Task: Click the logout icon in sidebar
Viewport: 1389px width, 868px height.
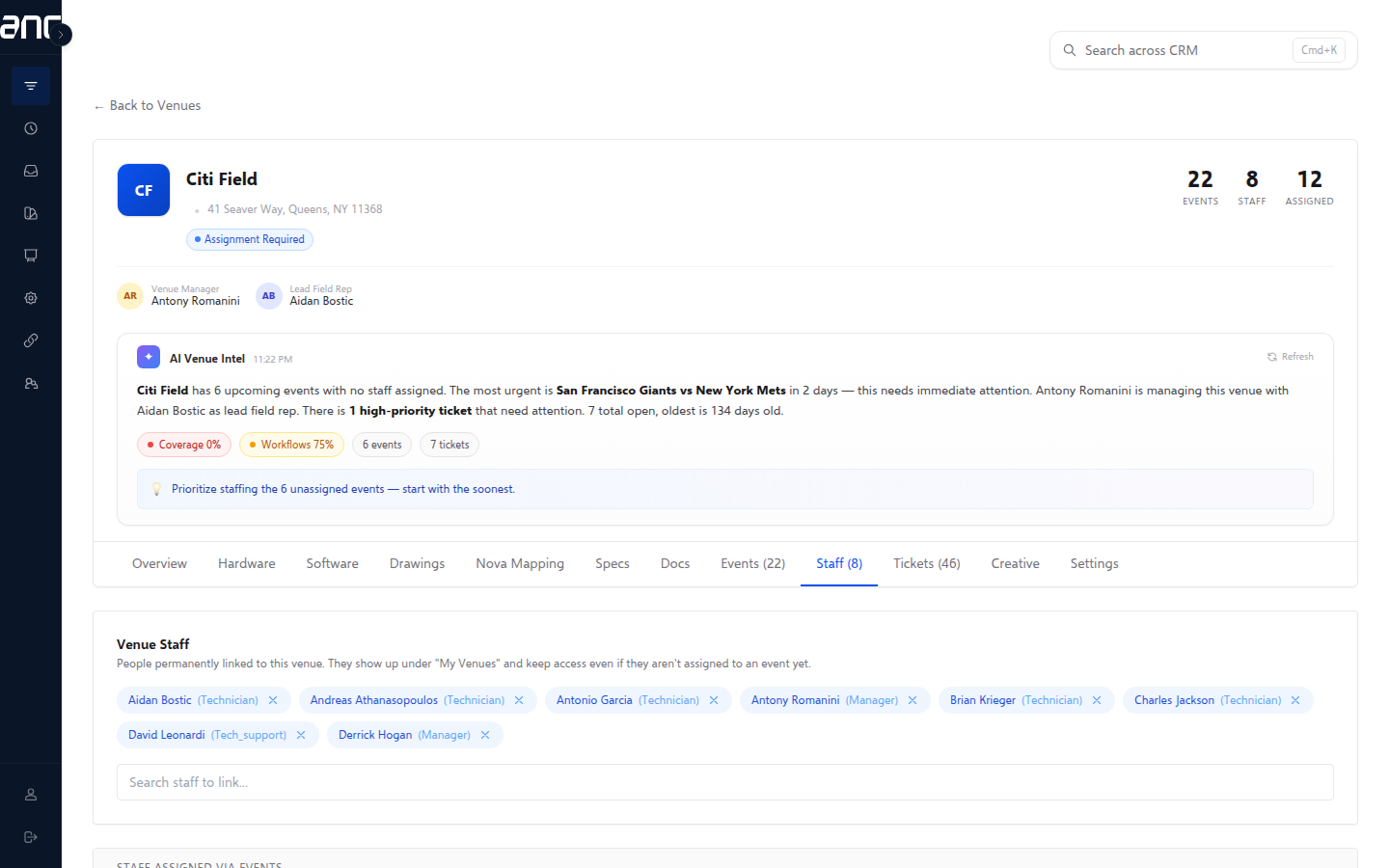Action: tap(31, 837)
